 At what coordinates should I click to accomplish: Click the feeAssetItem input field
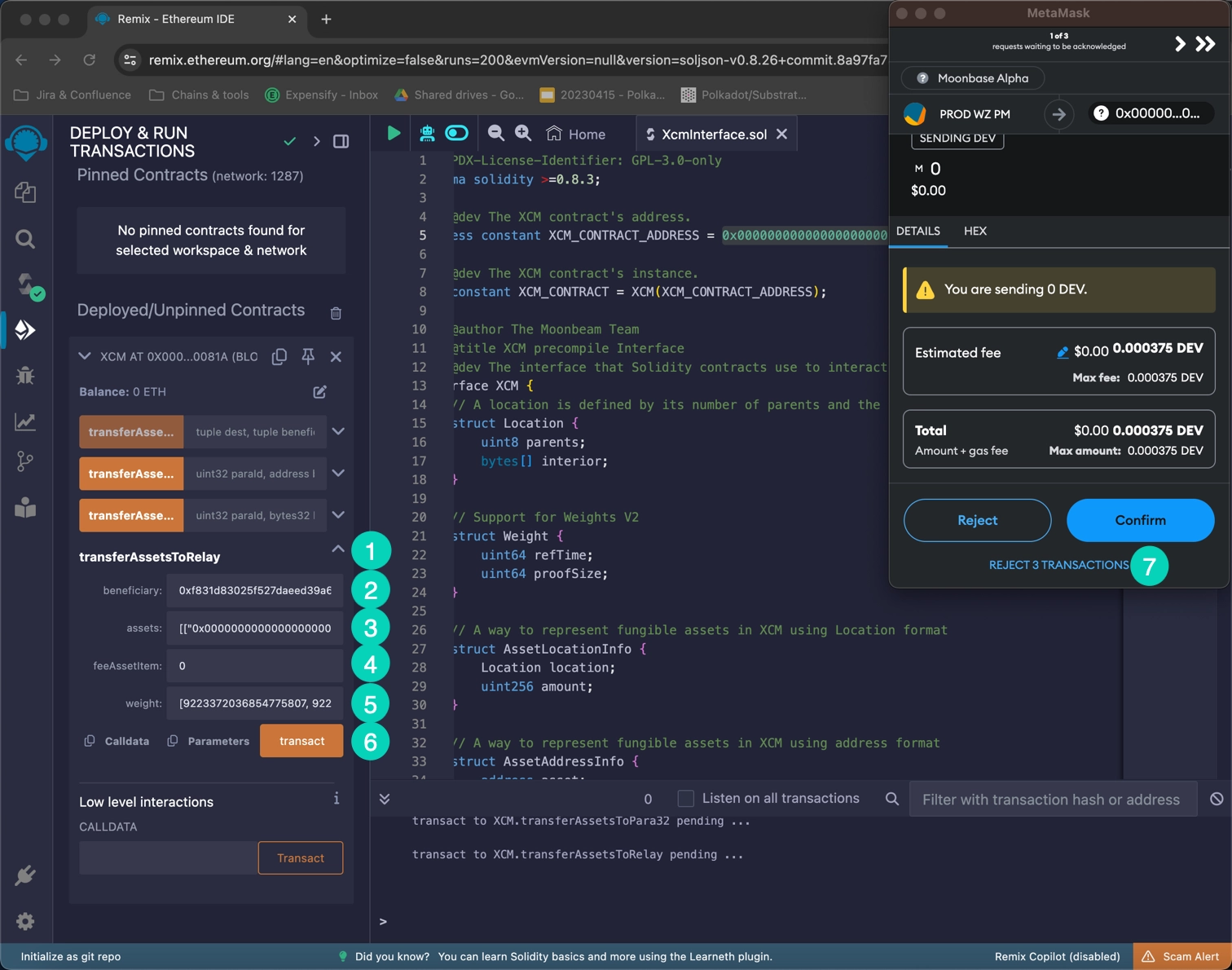point(255,666)
